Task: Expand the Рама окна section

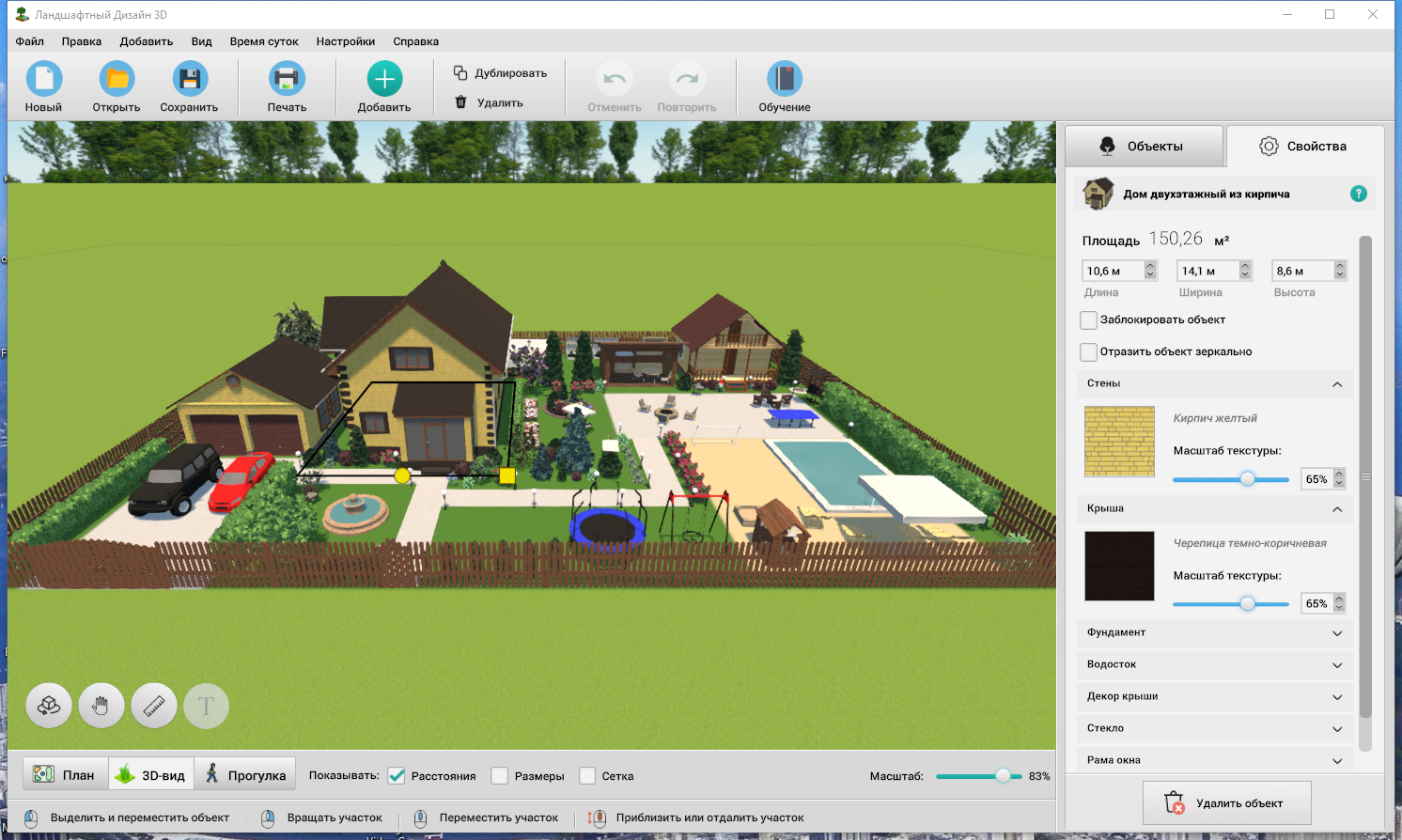Action: [x=1215, y=760]
